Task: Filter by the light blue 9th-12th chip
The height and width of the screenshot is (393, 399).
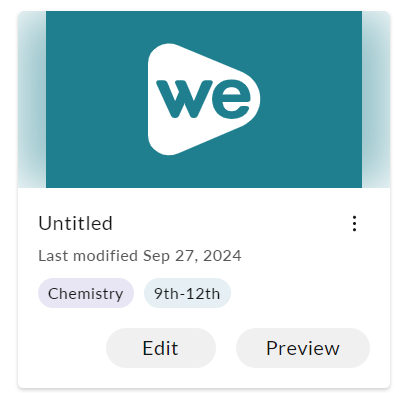Action: (x=187, y=293)
